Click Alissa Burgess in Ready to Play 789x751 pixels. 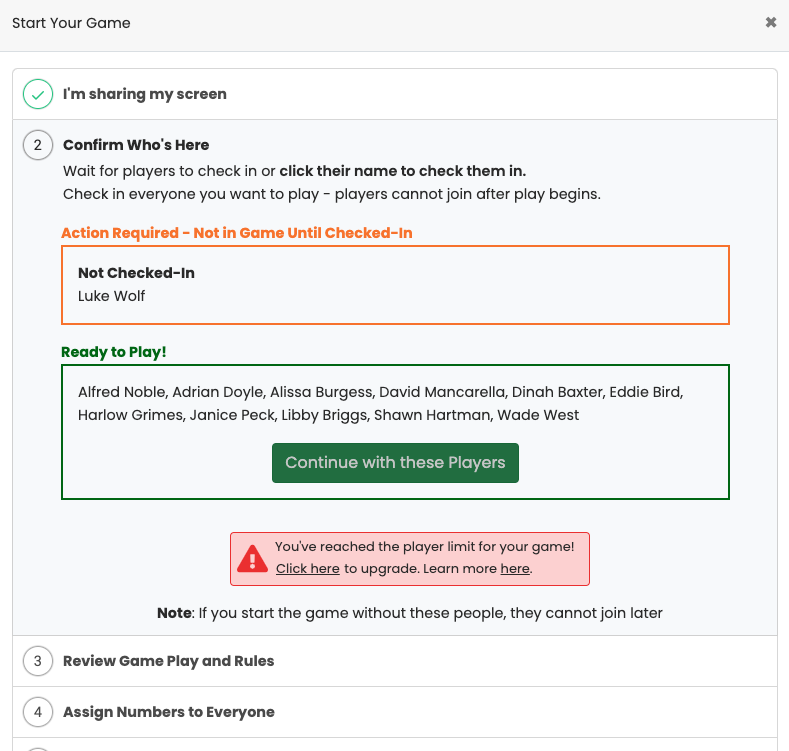(x=322, y=392)
